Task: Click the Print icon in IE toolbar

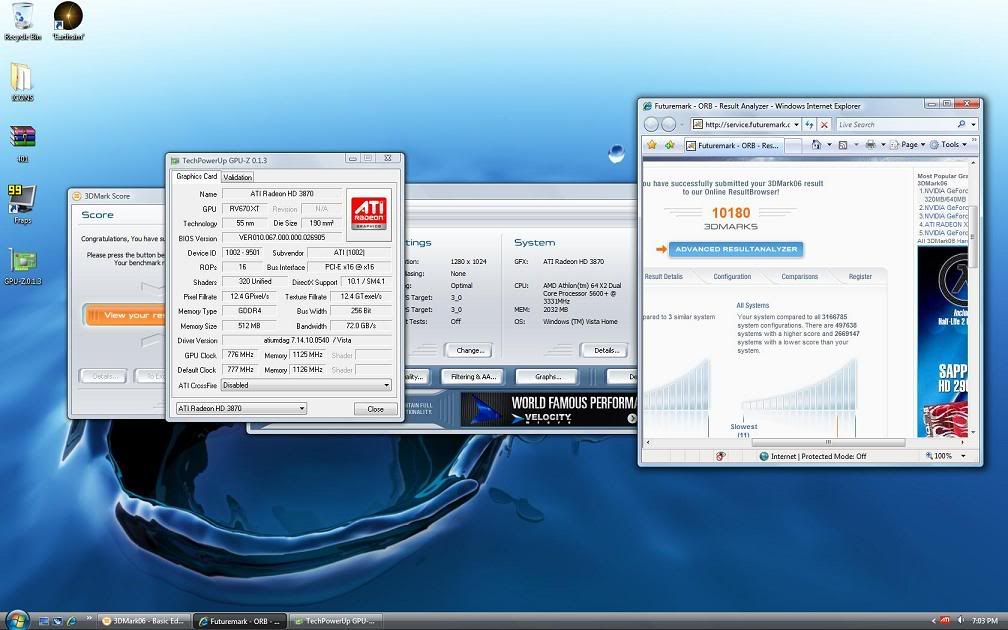Action: pos(870,145)
